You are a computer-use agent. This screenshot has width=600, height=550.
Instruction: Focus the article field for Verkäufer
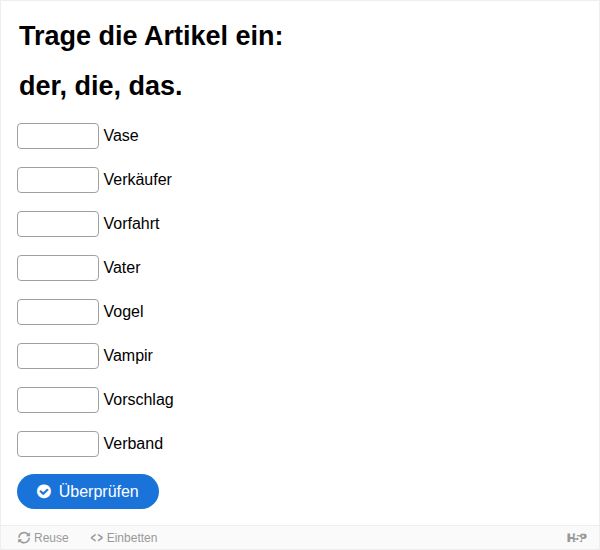click(x=58, y=180)
